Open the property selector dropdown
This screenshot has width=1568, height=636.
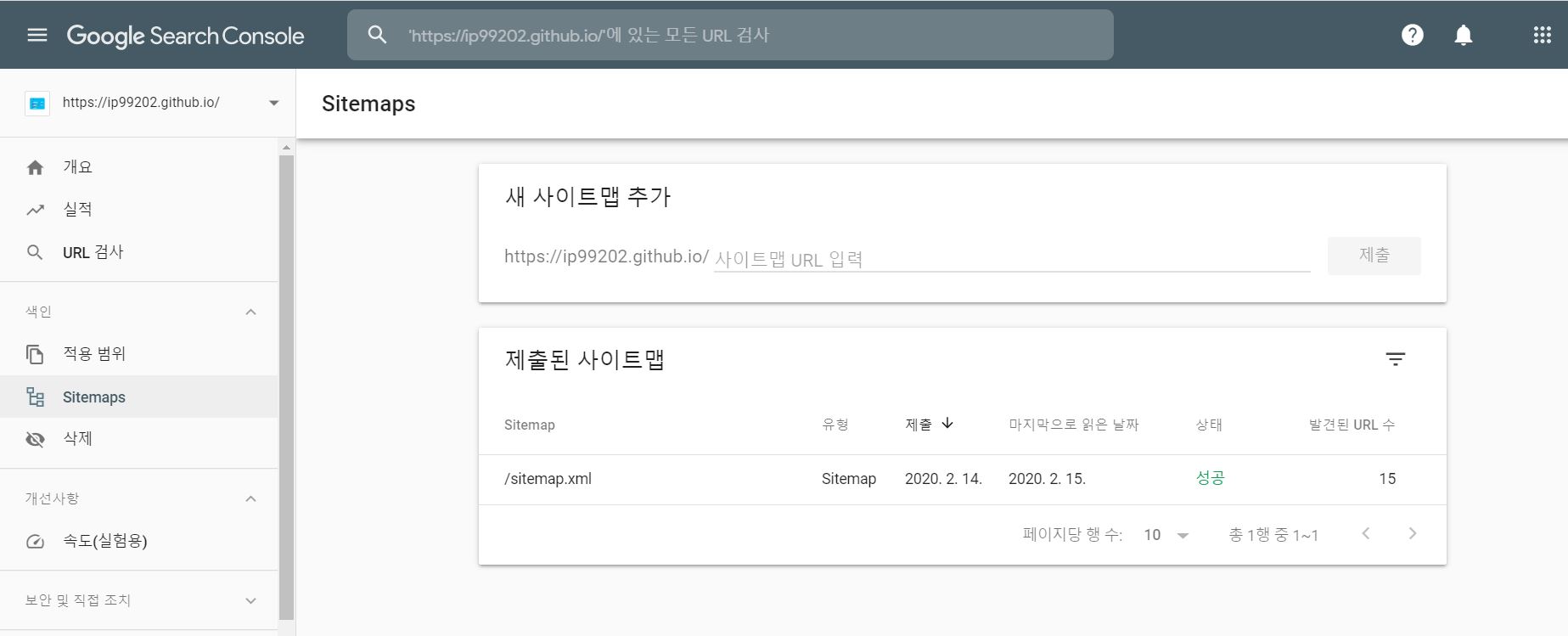[x=273, y=103]
